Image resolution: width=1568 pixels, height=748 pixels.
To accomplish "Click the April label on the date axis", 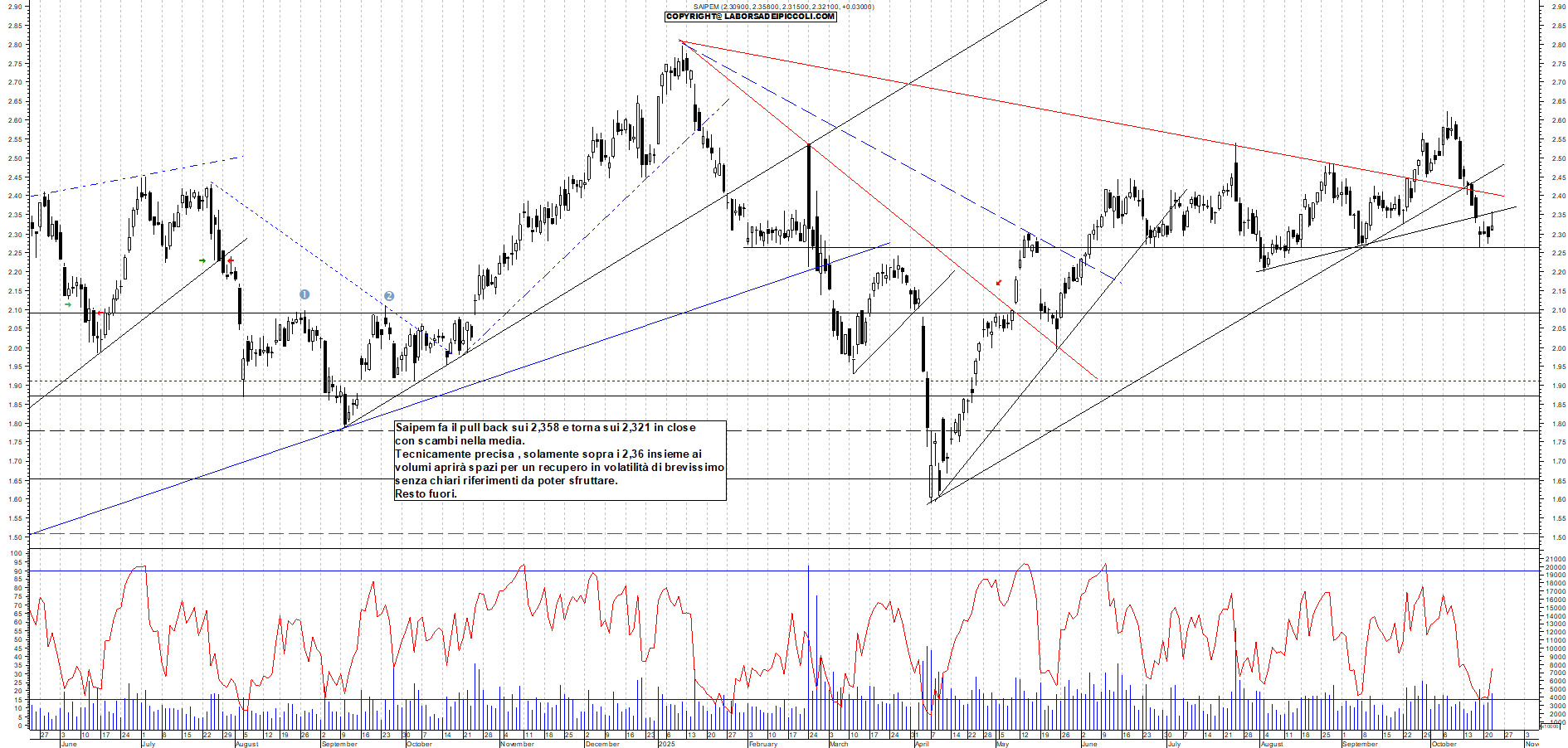I will click(x=922, y=744).
